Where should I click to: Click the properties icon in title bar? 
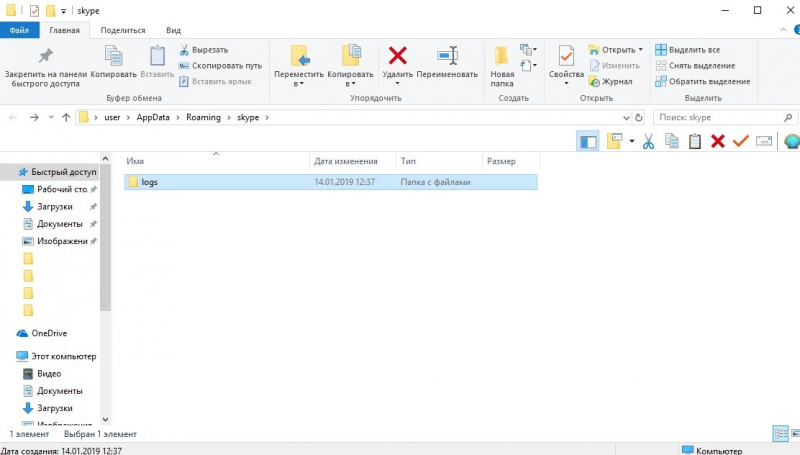tap(34, 11)
